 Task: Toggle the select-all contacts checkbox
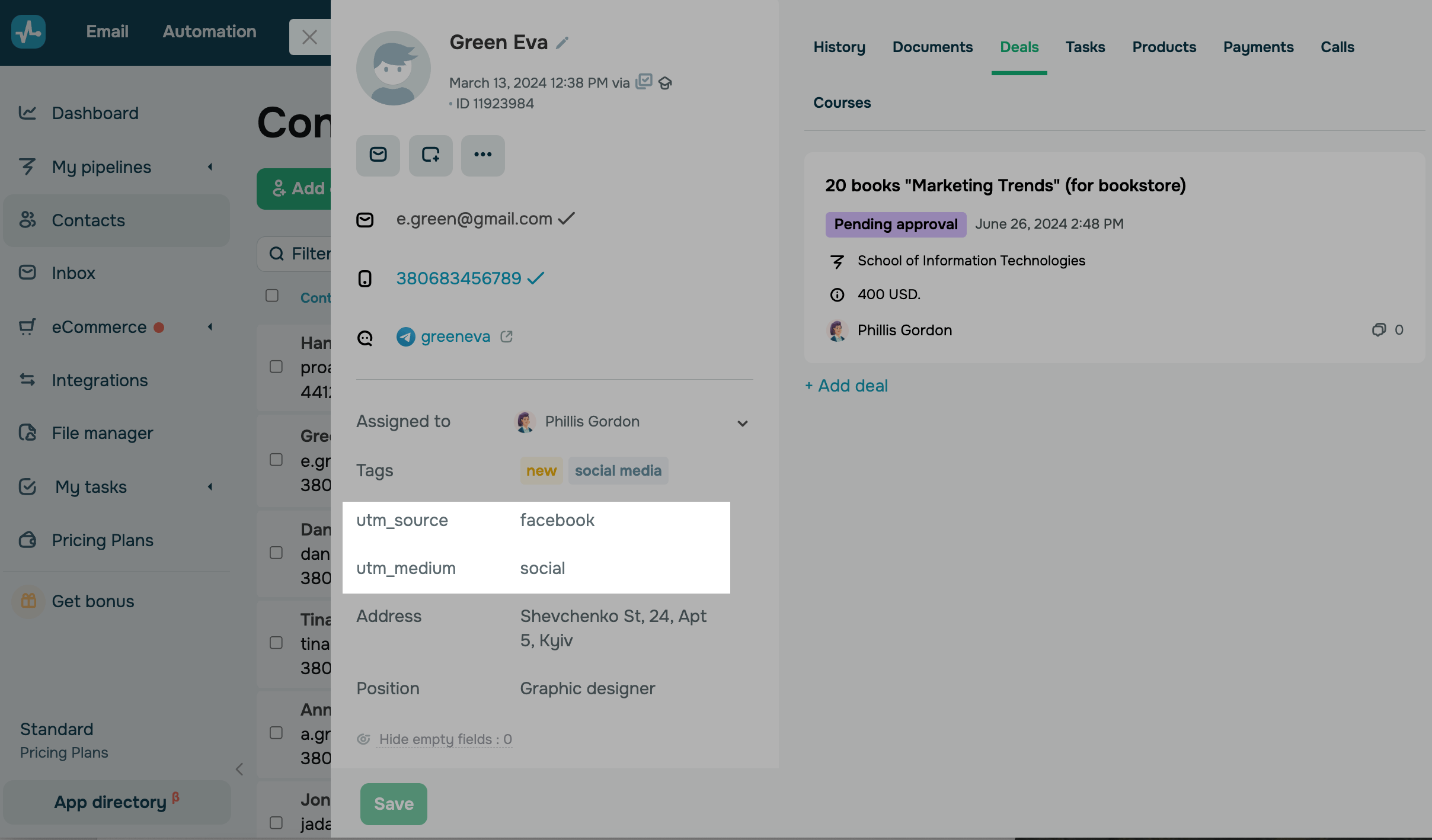click(x=272, y=296)
